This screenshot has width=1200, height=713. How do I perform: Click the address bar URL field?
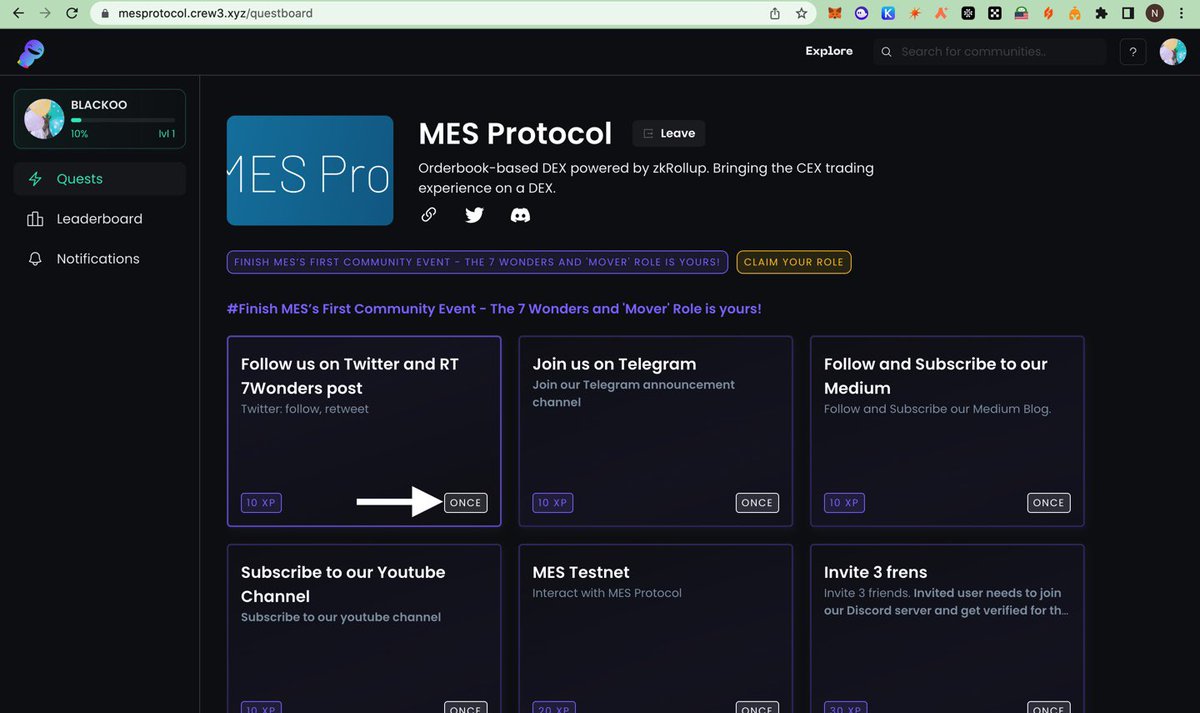click(x=430, y=14)
